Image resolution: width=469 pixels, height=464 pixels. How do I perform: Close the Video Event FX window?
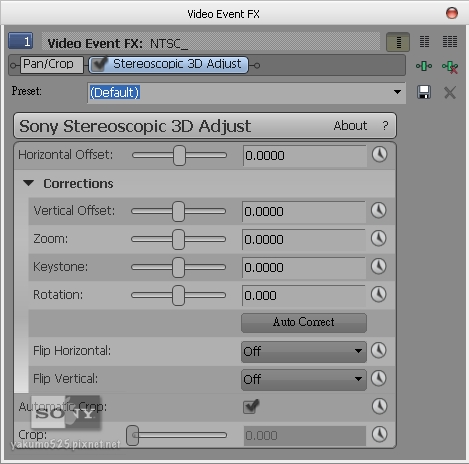point(452,13)
